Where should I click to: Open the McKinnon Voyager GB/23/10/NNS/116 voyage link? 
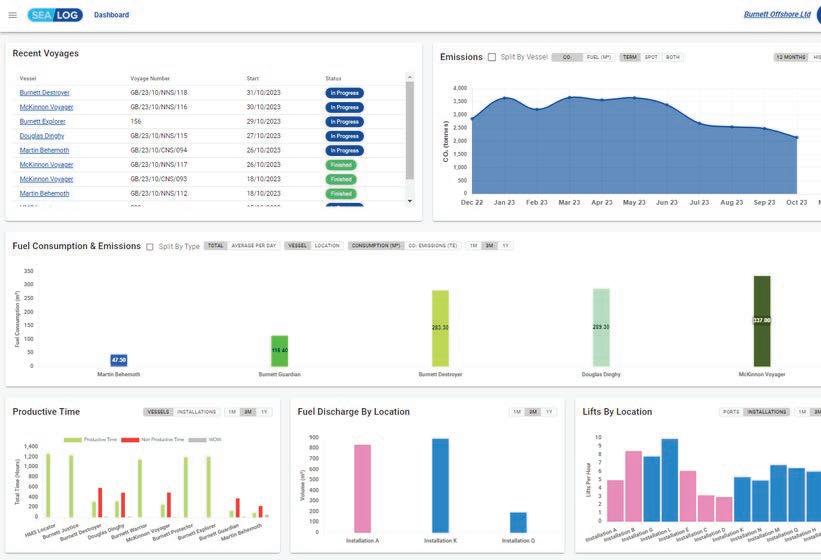coord(46,107)
